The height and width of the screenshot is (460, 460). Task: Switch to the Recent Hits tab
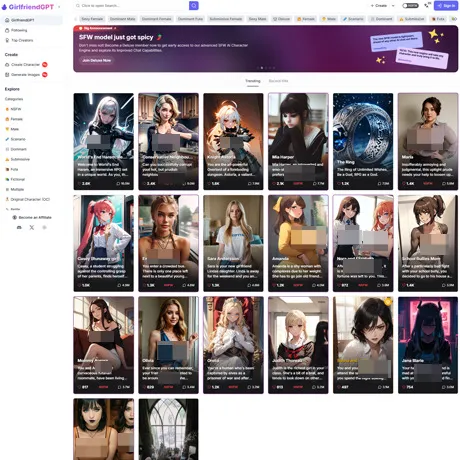point(278,81)
